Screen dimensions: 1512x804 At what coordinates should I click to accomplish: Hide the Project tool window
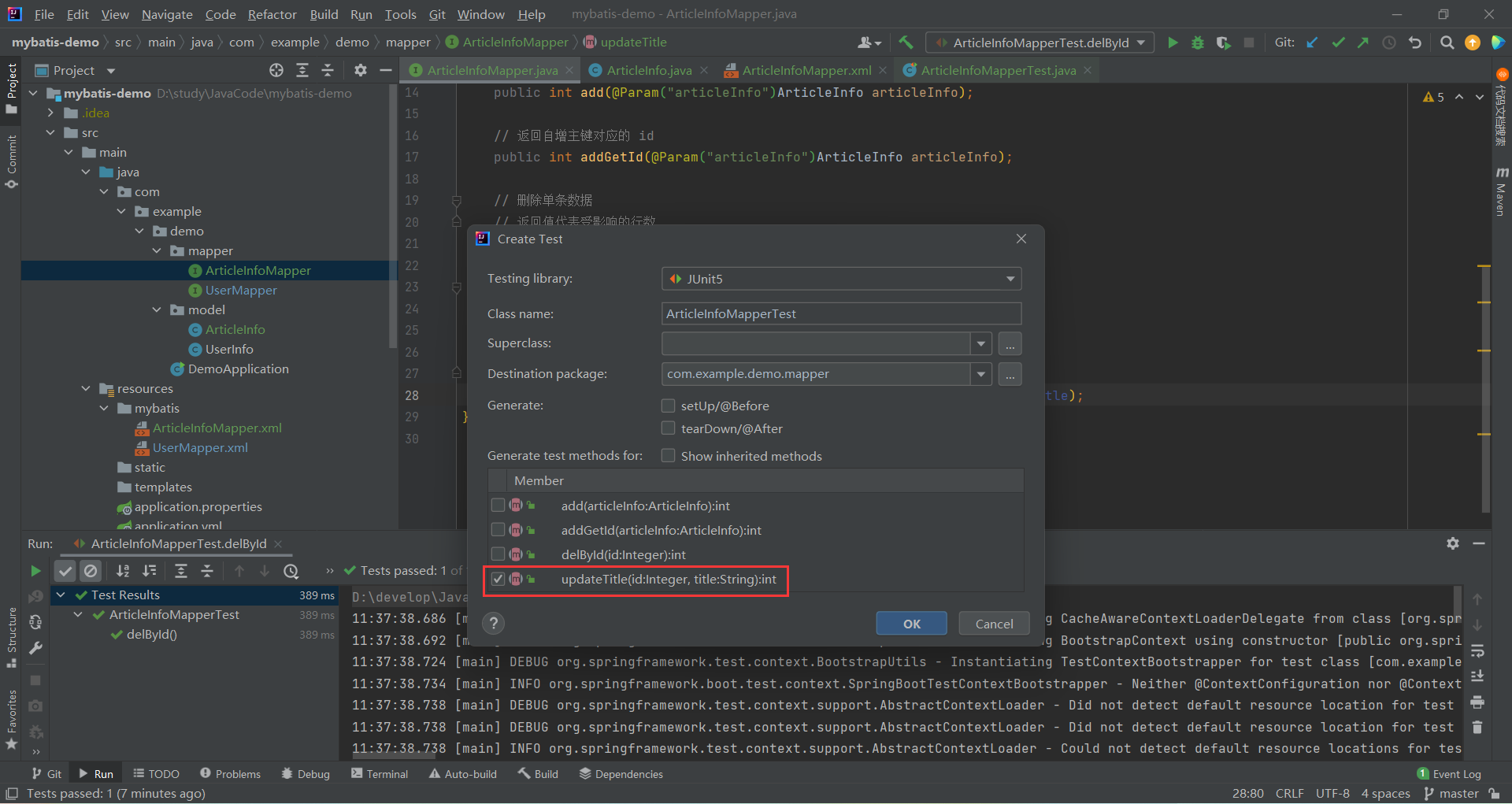click(385, 70)
